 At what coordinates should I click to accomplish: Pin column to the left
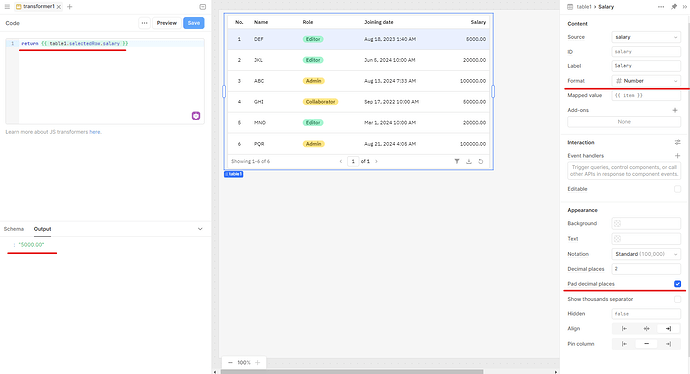point(624,344)
